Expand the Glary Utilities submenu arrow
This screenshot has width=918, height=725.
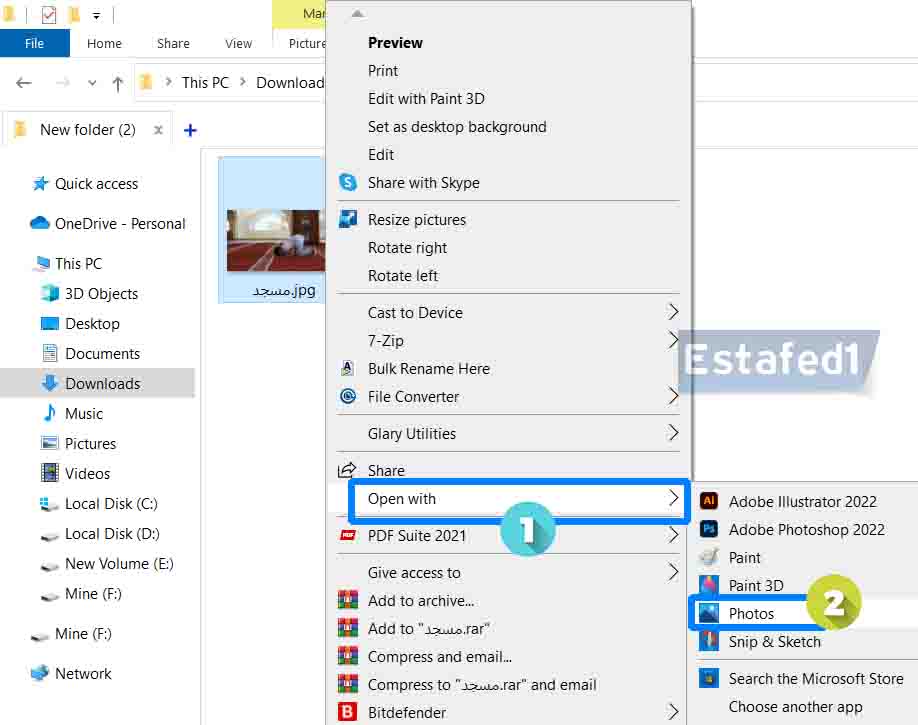click(x=673, y=434)
